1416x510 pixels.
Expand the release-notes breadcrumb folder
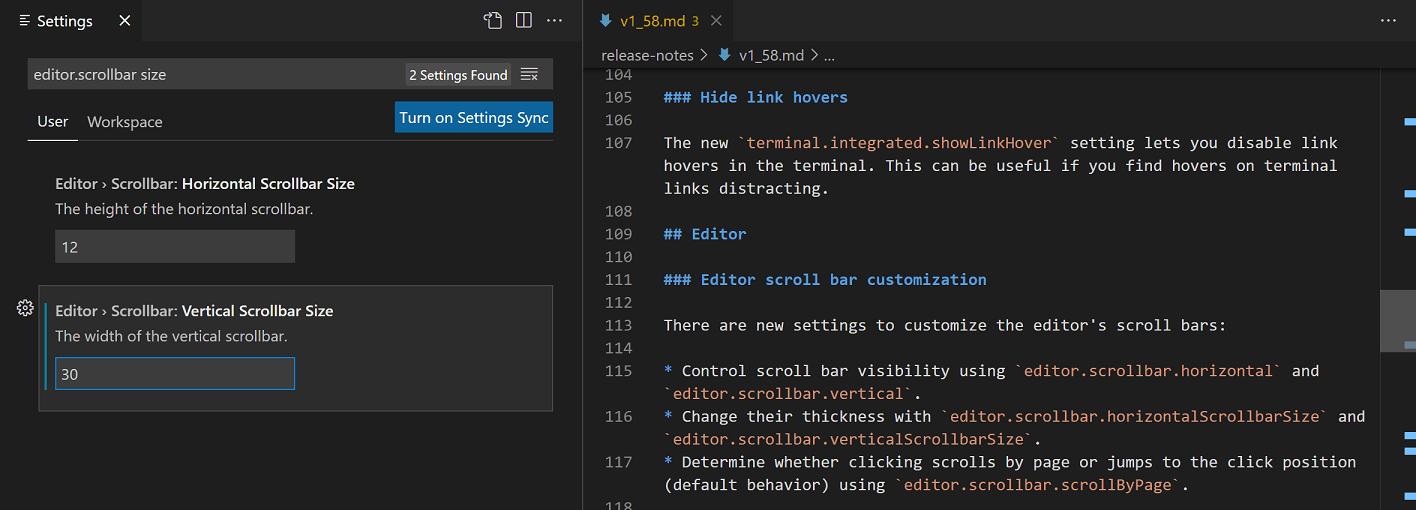pyautogui.click(x=647, y=55)
